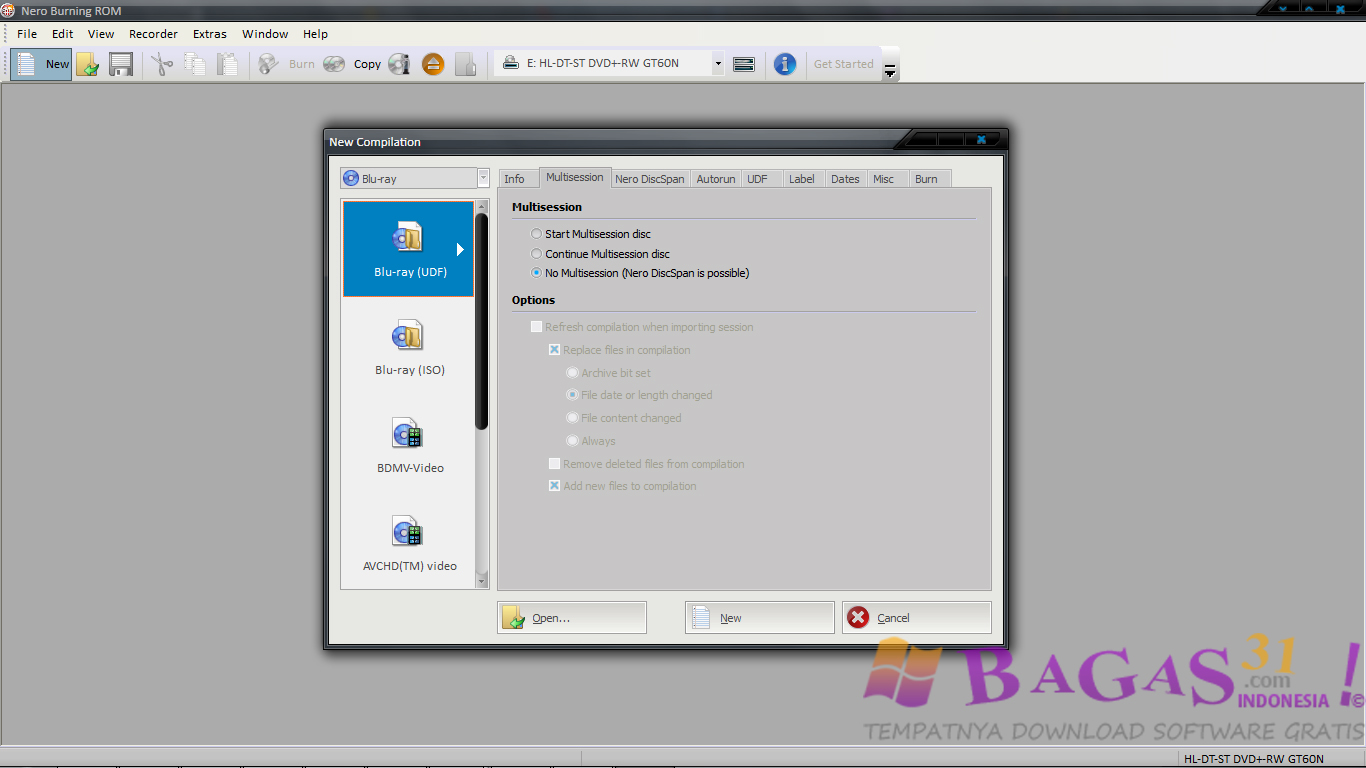Click the Get Started toolbar button
This screenshot has width=1366, height=768.
(x=843, y=64)
